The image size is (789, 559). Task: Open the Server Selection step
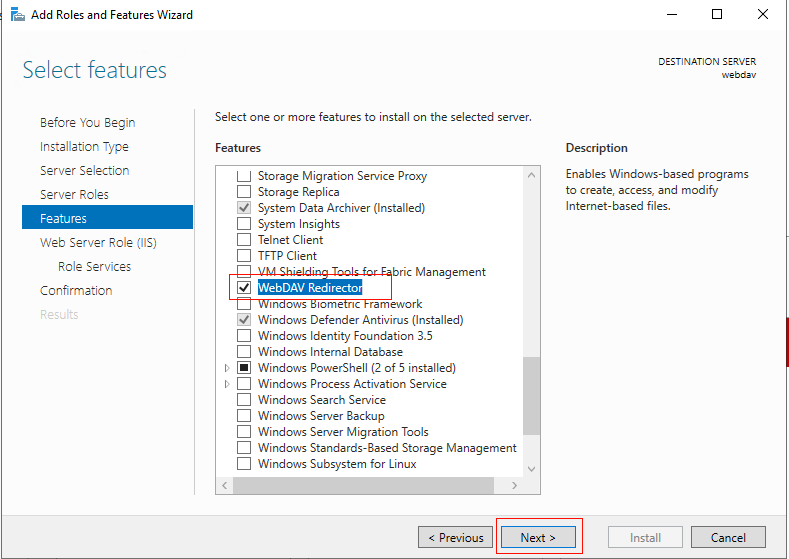[85, 171]
